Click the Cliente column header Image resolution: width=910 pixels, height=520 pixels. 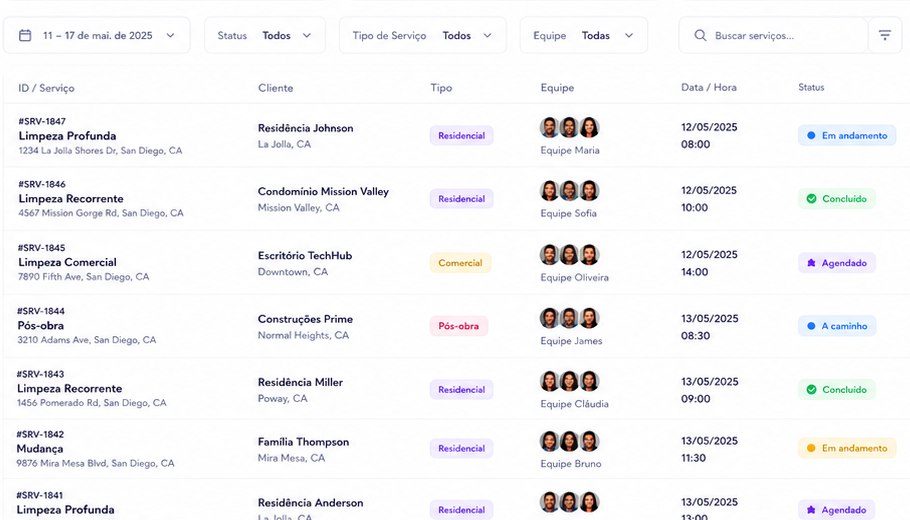point(276,88)
